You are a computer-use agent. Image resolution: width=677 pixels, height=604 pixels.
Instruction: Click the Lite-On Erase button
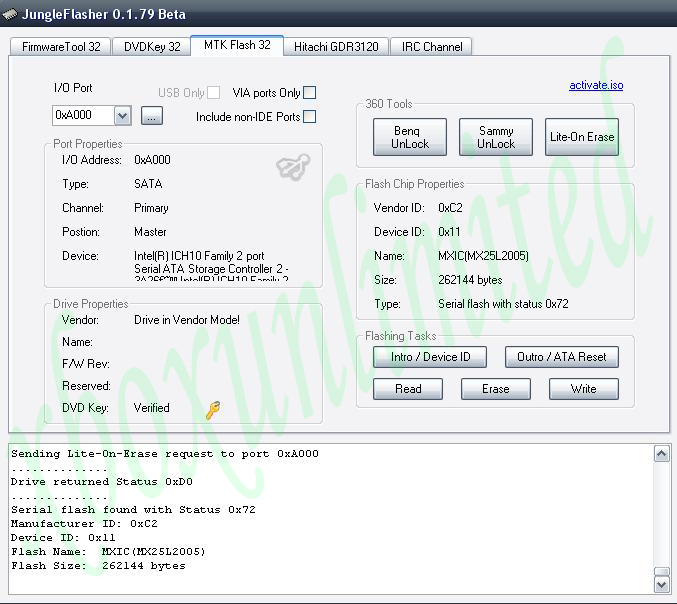tap(582, 137)
